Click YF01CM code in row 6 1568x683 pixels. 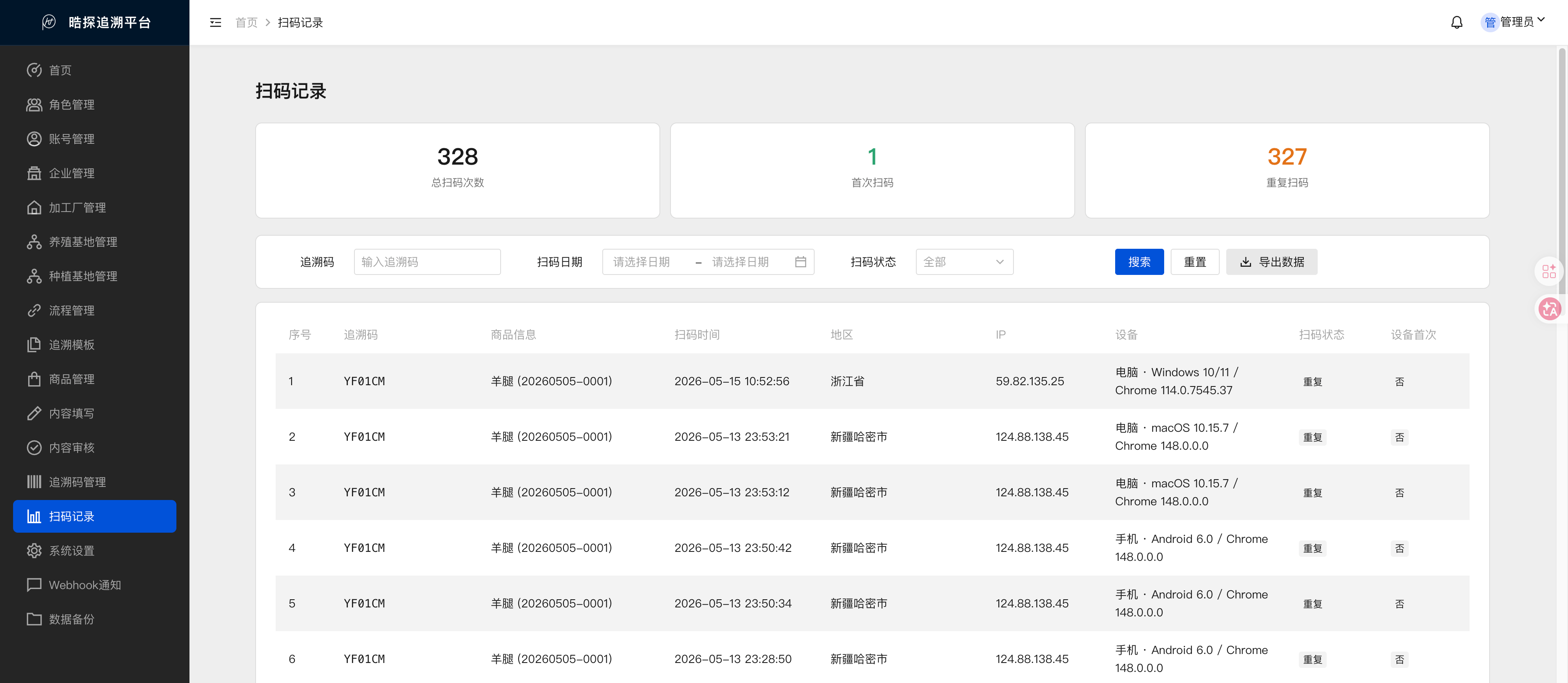[x=364, y=658]
